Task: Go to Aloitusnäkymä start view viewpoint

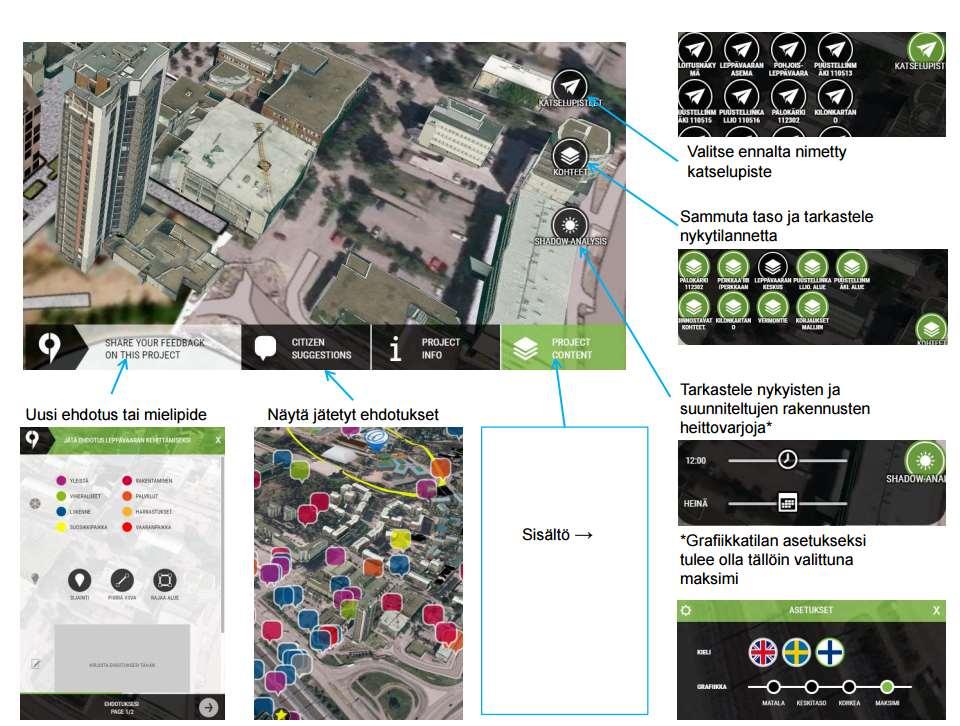Action: pyautogui.click(x=695, y=50)
